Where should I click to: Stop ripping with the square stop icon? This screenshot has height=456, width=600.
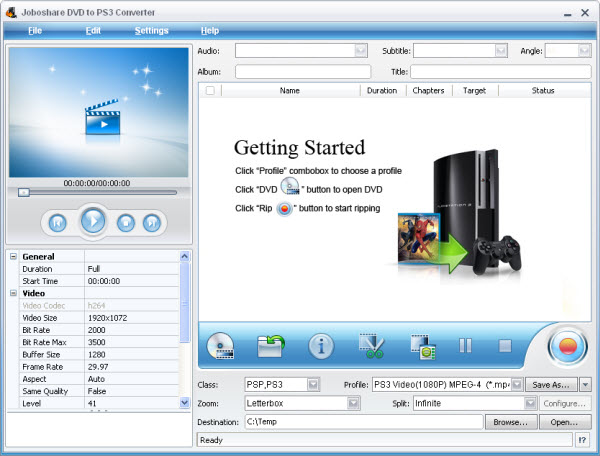(505, 346)
